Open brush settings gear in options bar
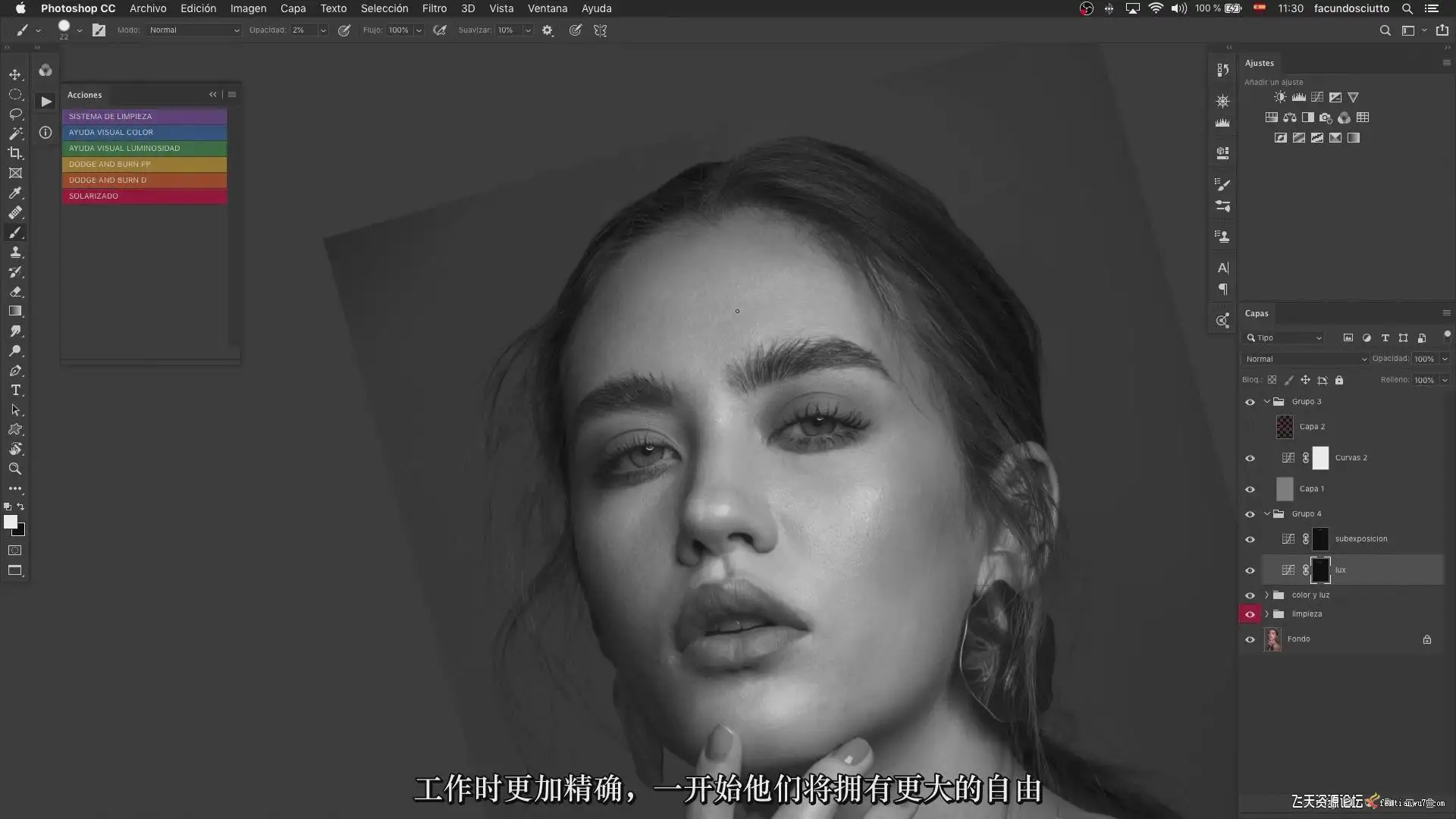This screenshot has width=1456, height=819. pos(548,30)
